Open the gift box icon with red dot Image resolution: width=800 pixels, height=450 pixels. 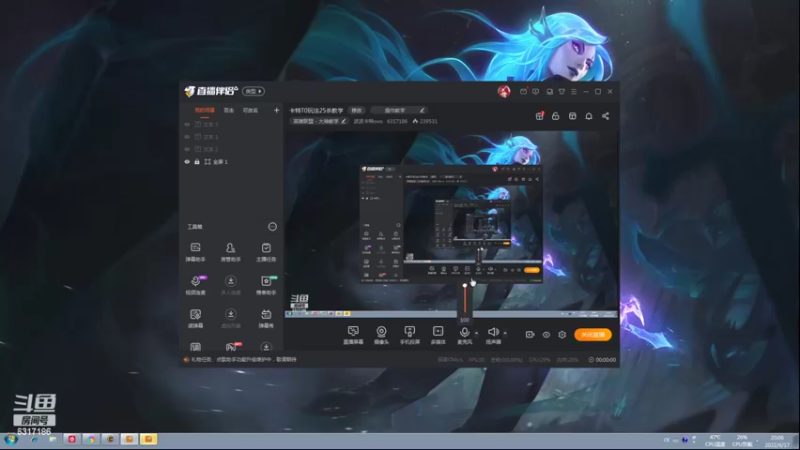pos(539,116)
